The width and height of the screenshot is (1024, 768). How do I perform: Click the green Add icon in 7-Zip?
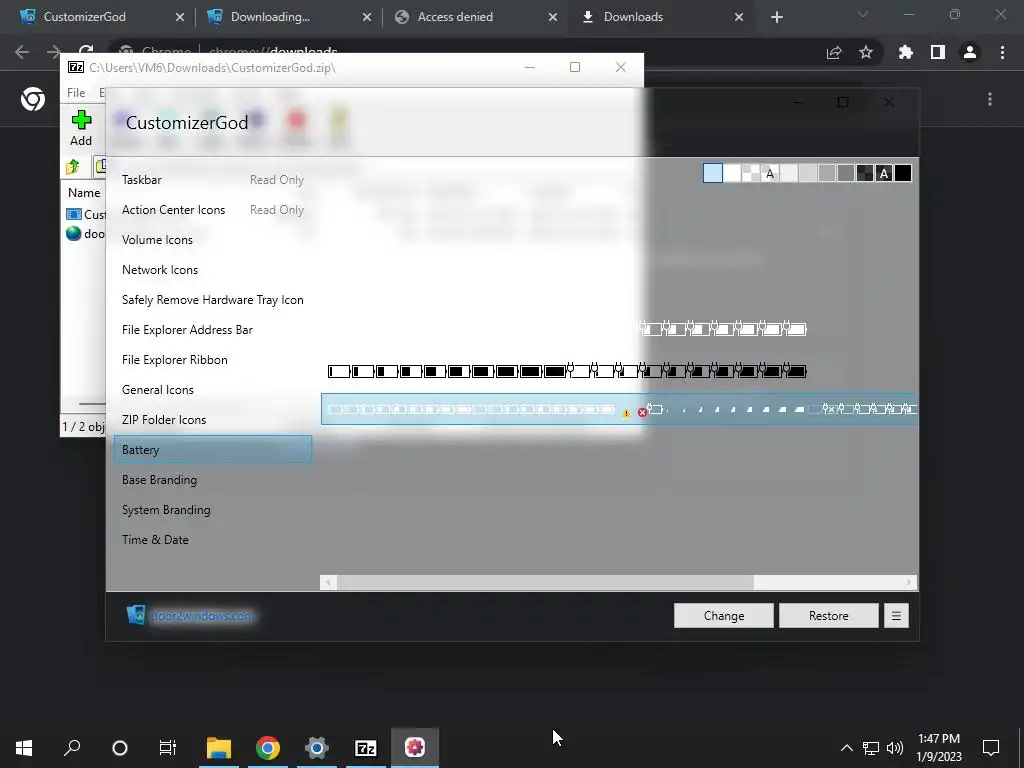tap(81, 120)
